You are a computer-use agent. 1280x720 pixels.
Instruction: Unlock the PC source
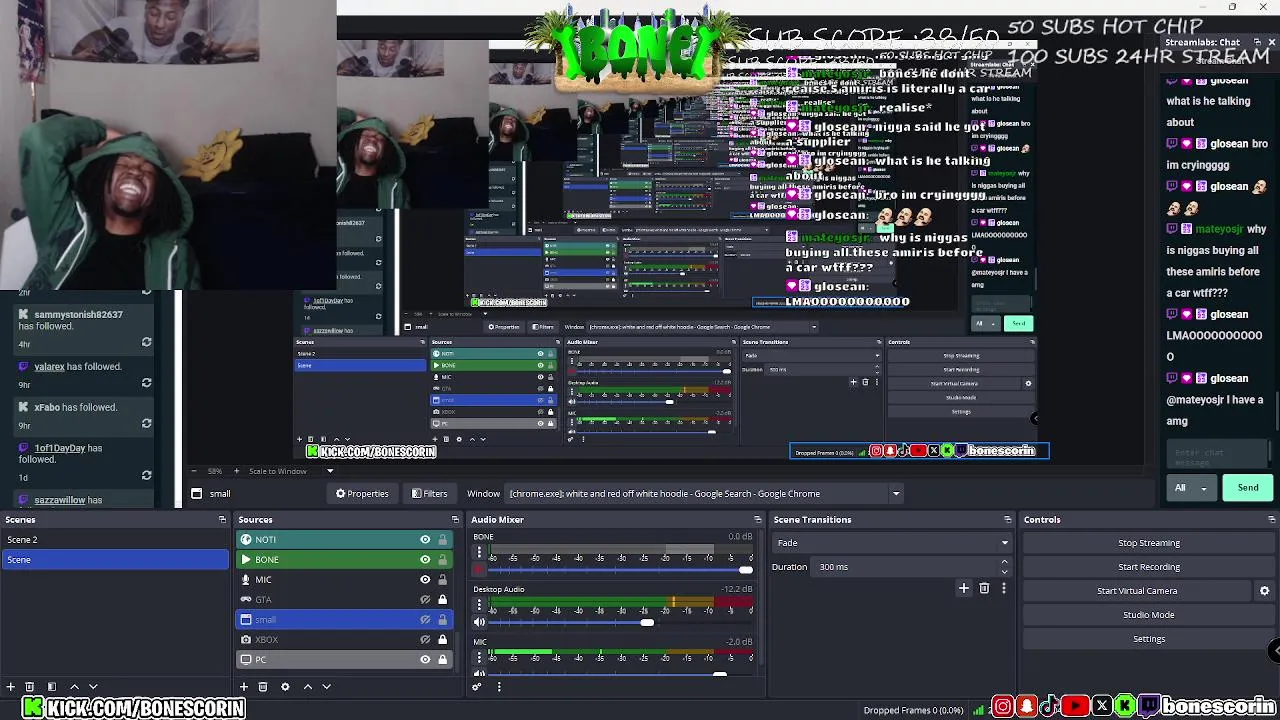tap(442, 660)
